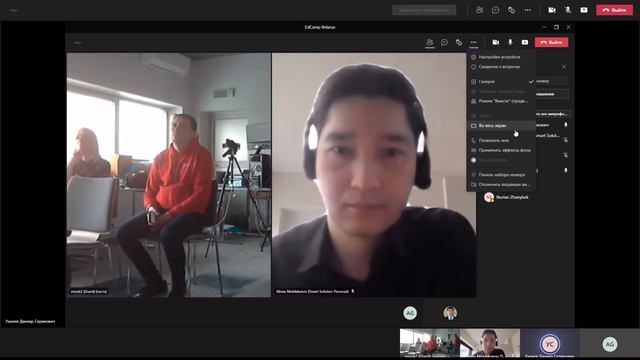Open Dial pad menu item
Screen dimensions: 640x360
[501, 175]
